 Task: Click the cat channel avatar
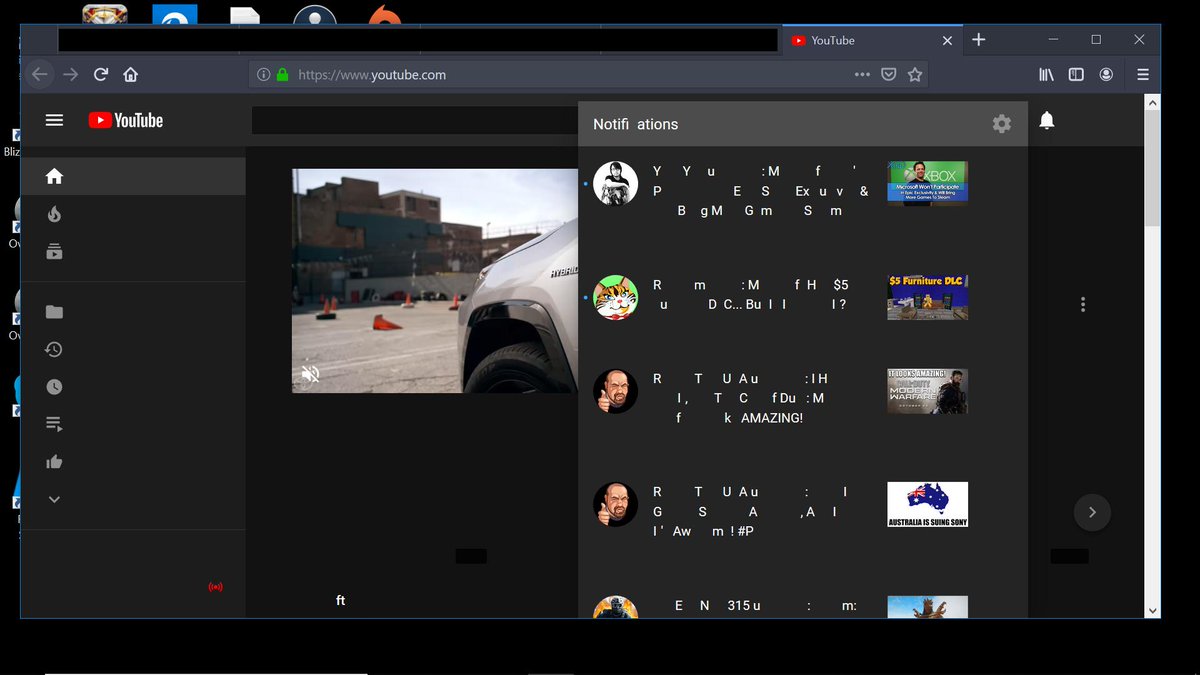tap(615, 297)
